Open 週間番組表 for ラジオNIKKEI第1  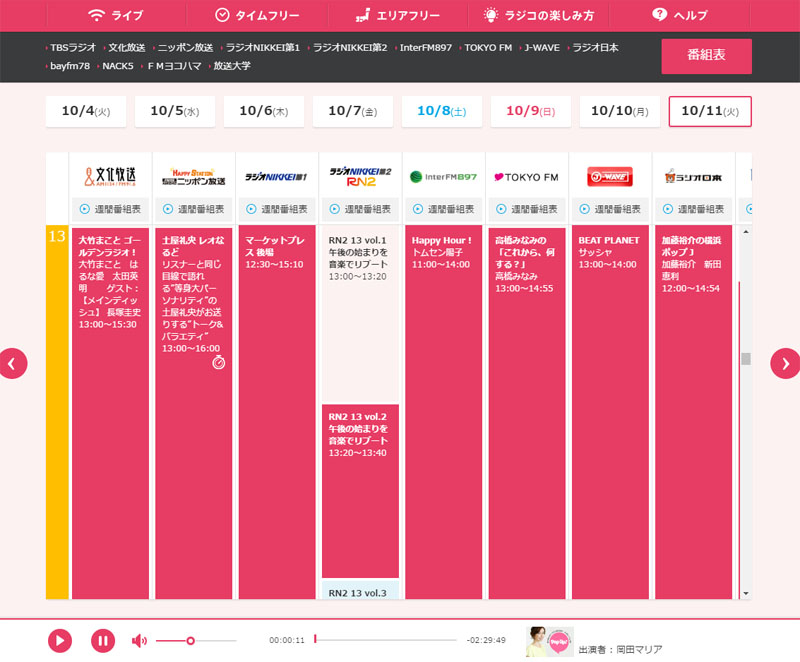click(x=277, y=209)
